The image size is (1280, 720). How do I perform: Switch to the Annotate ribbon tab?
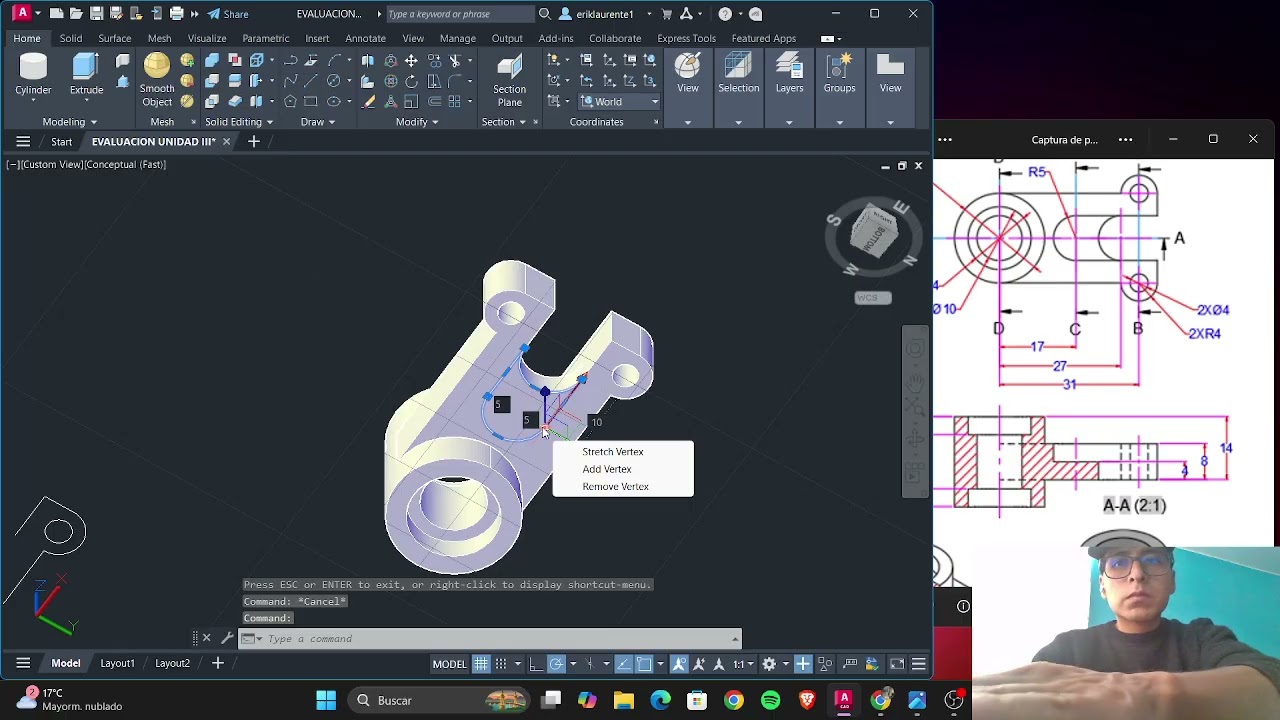(365, 38)
